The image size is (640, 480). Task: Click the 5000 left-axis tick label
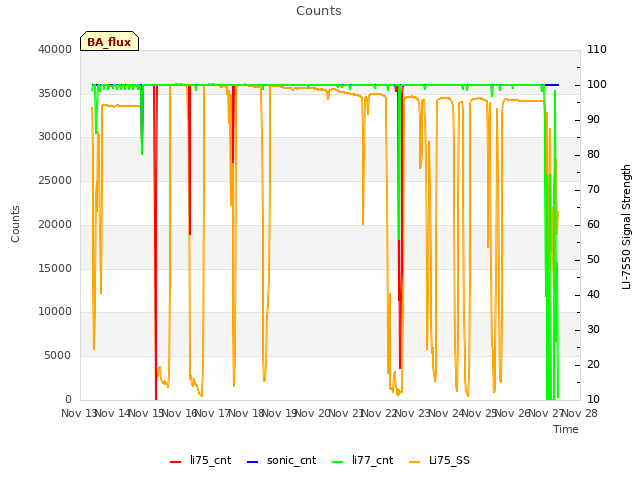(x=58, y=356)
